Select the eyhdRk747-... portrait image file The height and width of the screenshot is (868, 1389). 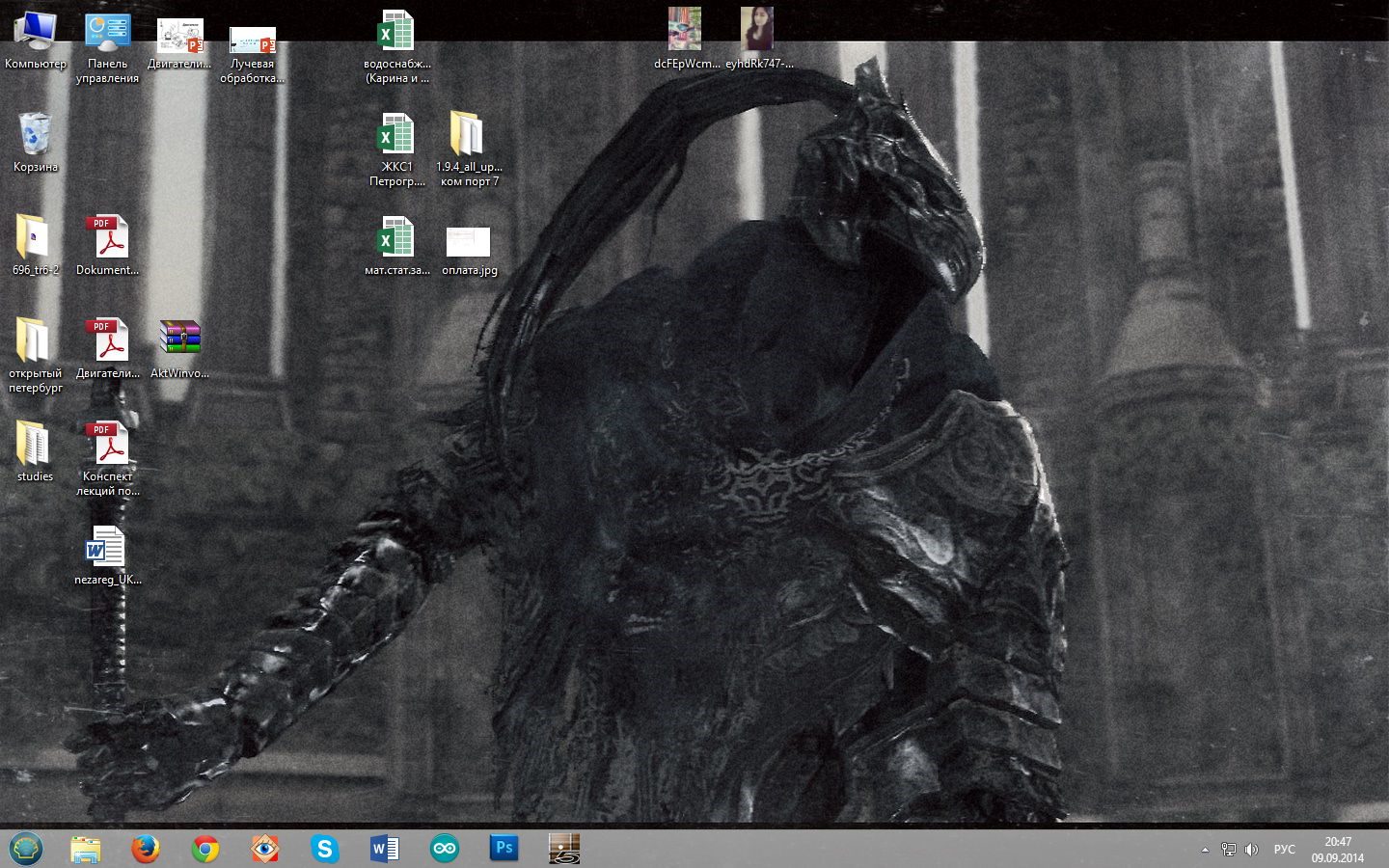[758, 41]
